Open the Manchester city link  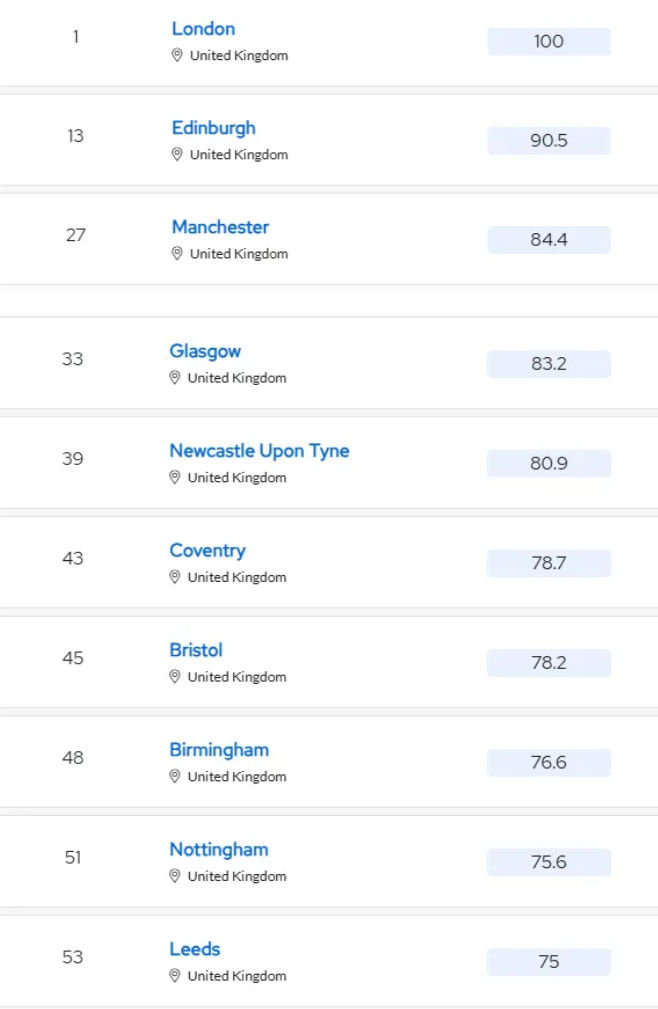click(220, 227)
